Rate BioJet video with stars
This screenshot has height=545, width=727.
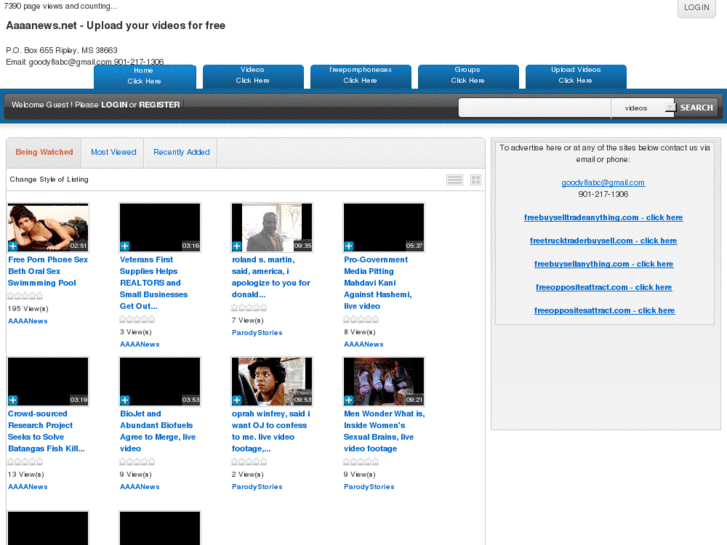(x=137, y=462)
